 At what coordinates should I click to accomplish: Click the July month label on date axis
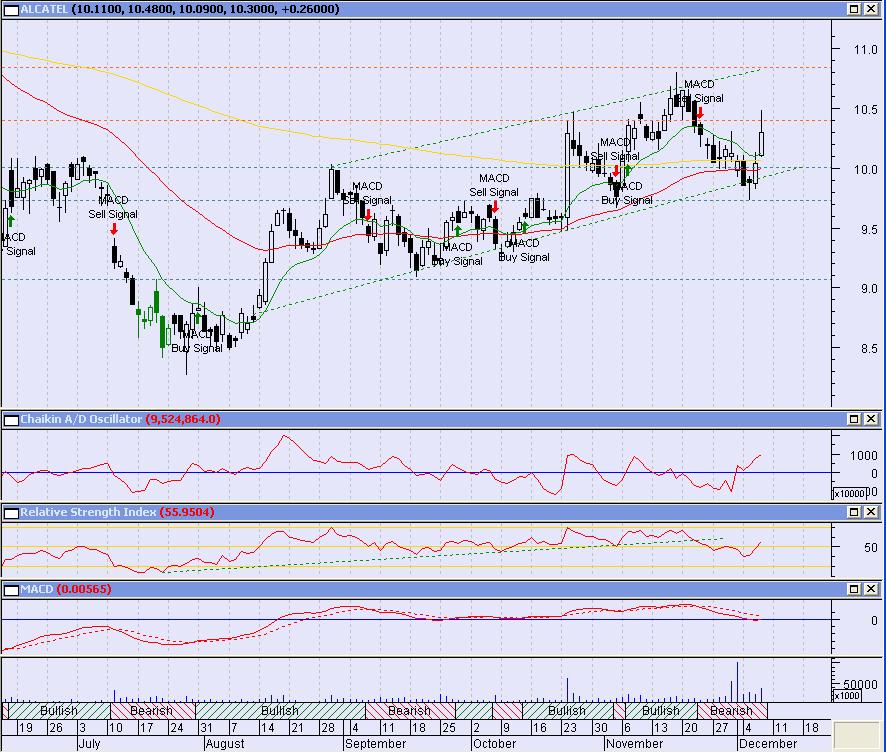(89, 744)
